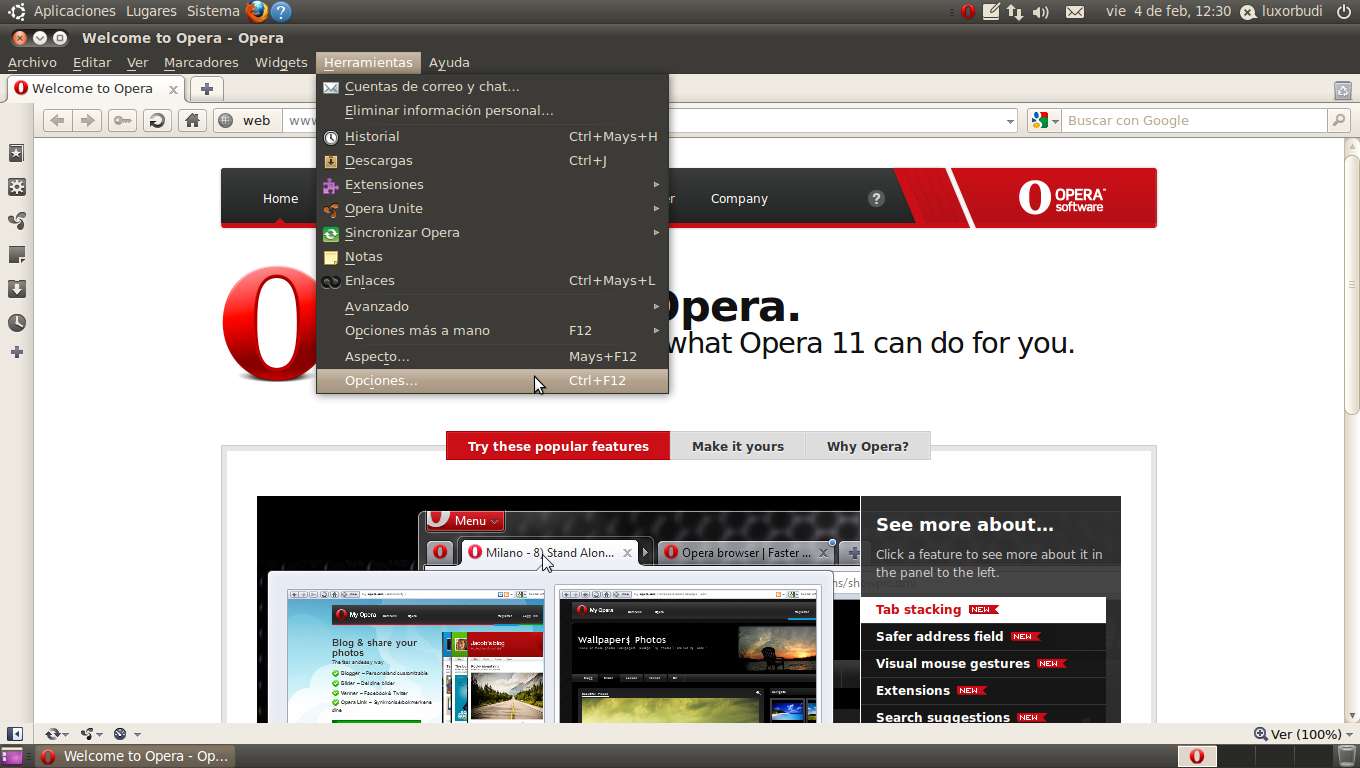Click show desktop icon in bottom panel
This screenshot has width=1360, height=768.
[x=12, y=756]
